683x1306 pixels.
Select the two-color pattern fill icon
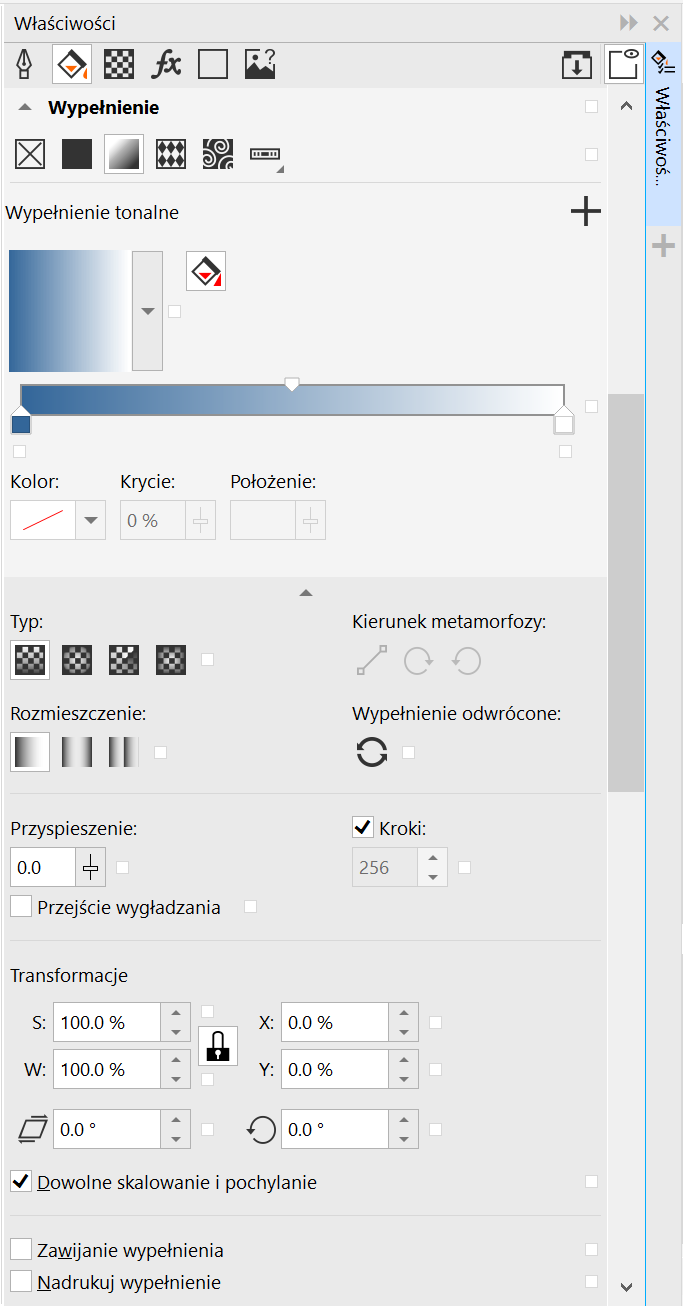(x=171, y=154)
